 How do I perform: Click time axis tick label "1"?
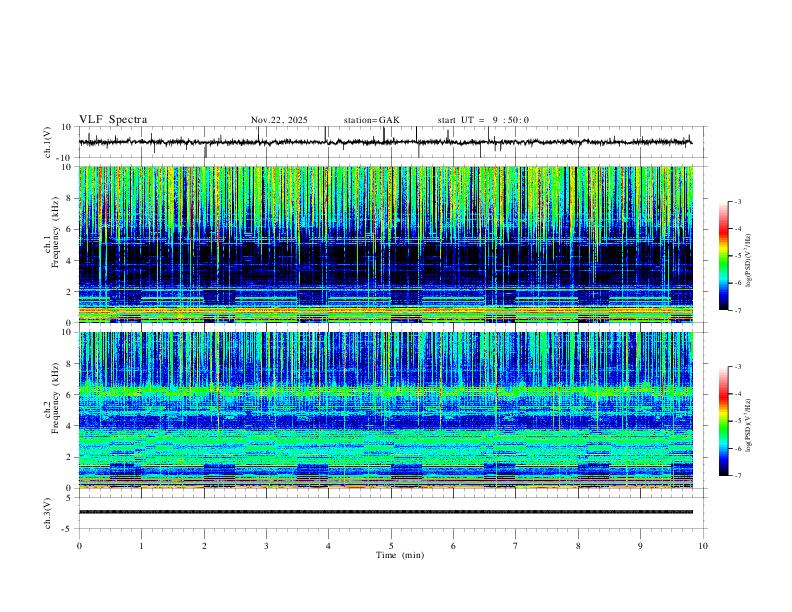click(141, 546)
